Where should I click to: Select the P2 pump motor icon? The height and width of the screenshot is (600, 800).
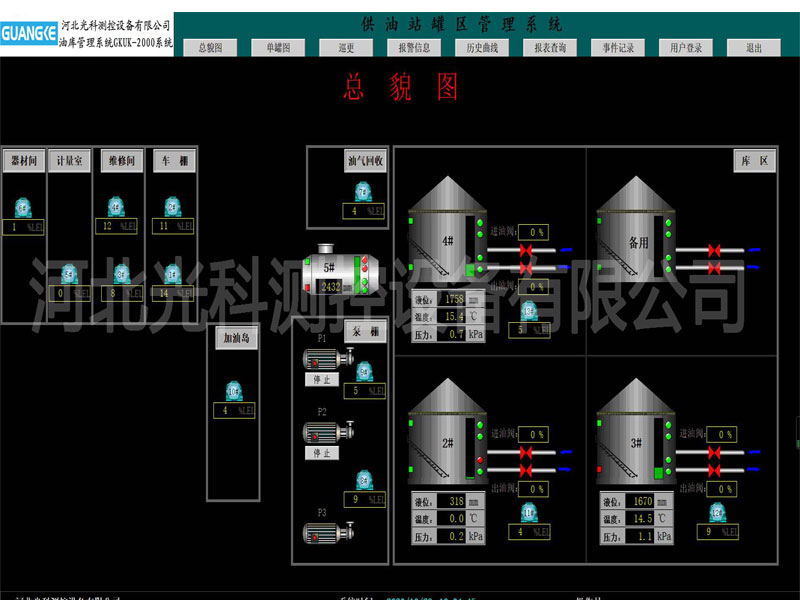[320, 432]
